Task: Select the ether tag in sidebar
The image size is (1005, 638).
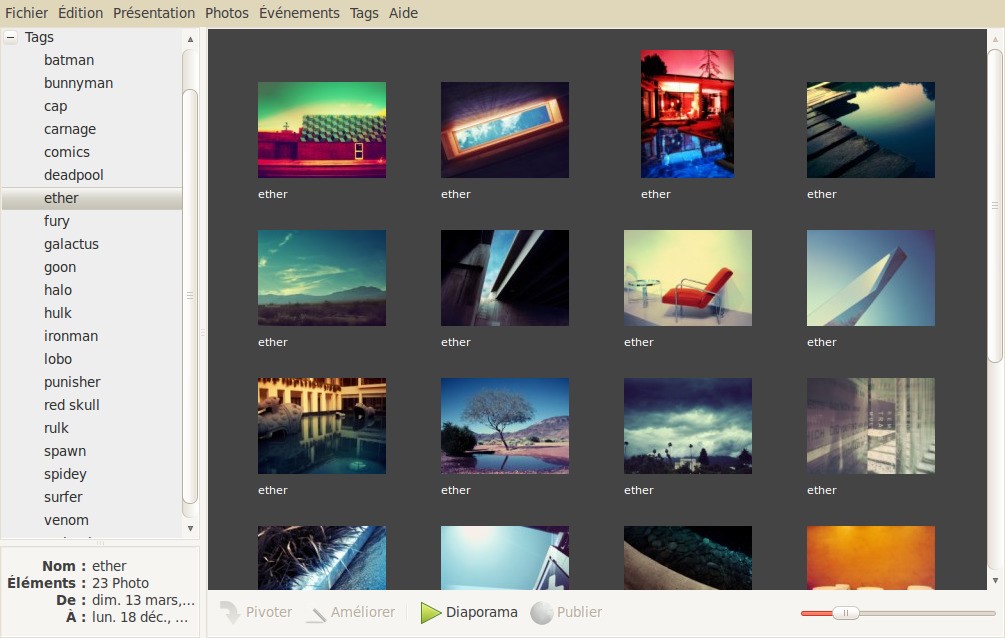Action: pos(92,198)
